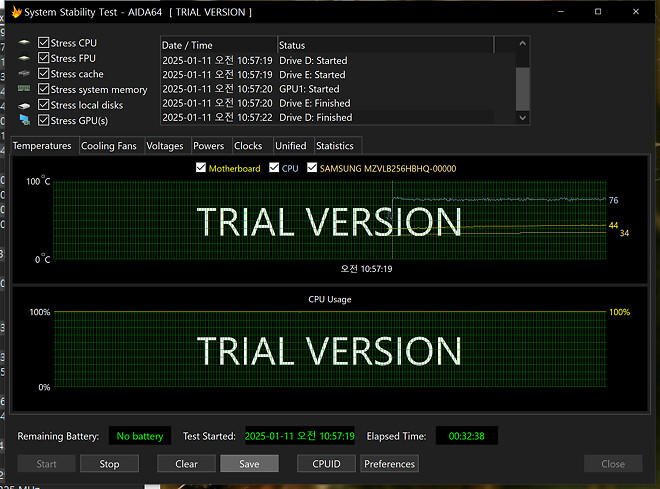Click the CPU chip icon beside Stress CPU
The width and height of the screenshot is (660, 489).
coord(24,44)
